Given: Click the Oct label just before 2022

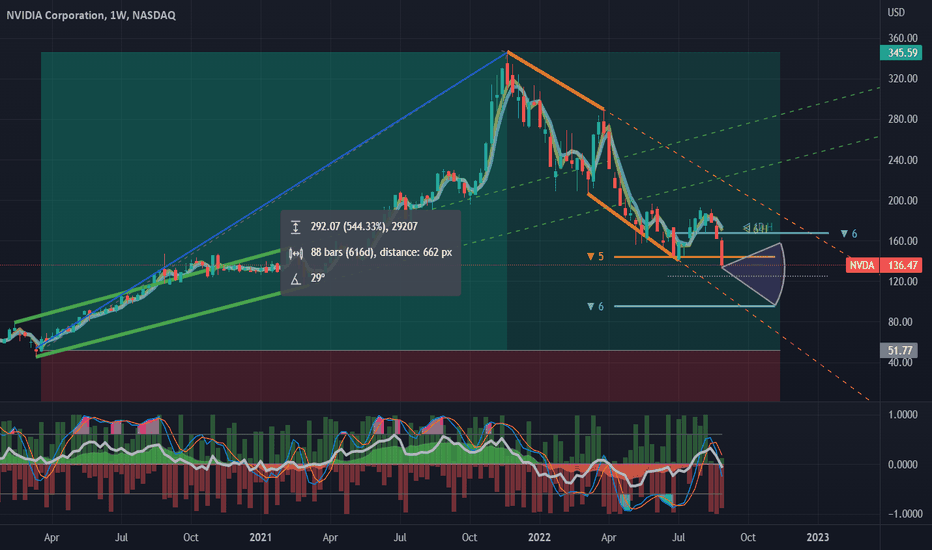Looking at the screenshot, I should pyautogui.click(x=470, y=538).
